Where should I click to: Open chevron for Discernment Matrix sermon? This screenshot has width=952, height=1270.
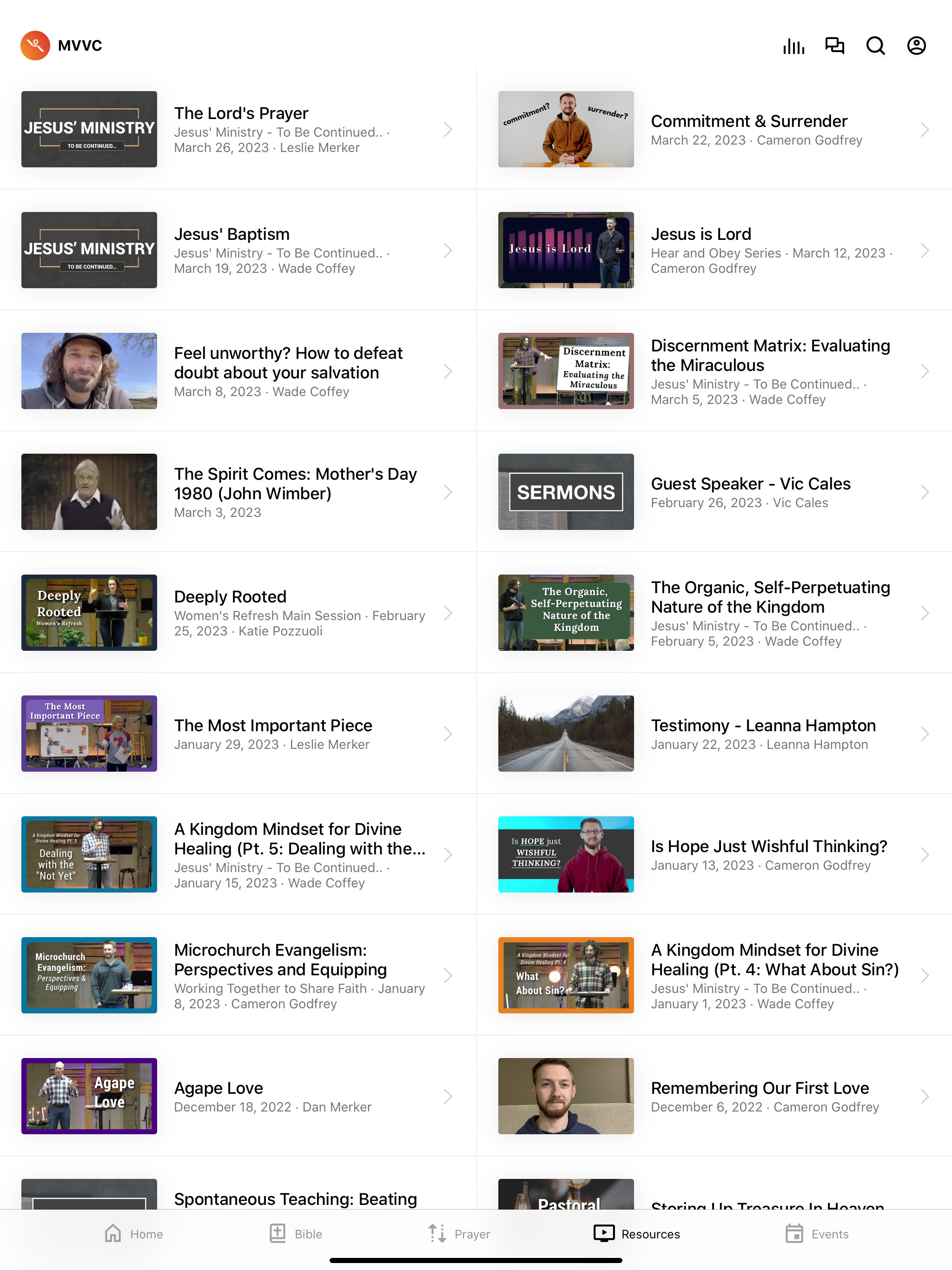925,371
